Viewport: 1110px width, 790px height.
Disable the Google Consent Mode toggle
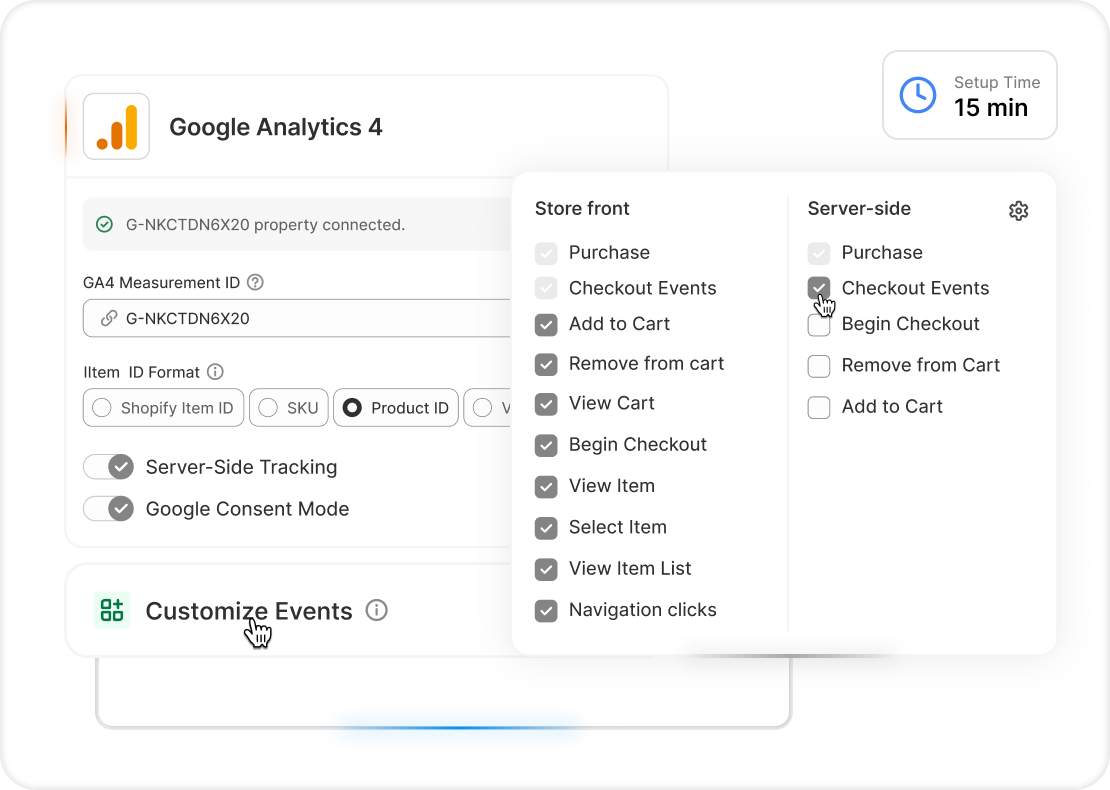coord(109,509)
